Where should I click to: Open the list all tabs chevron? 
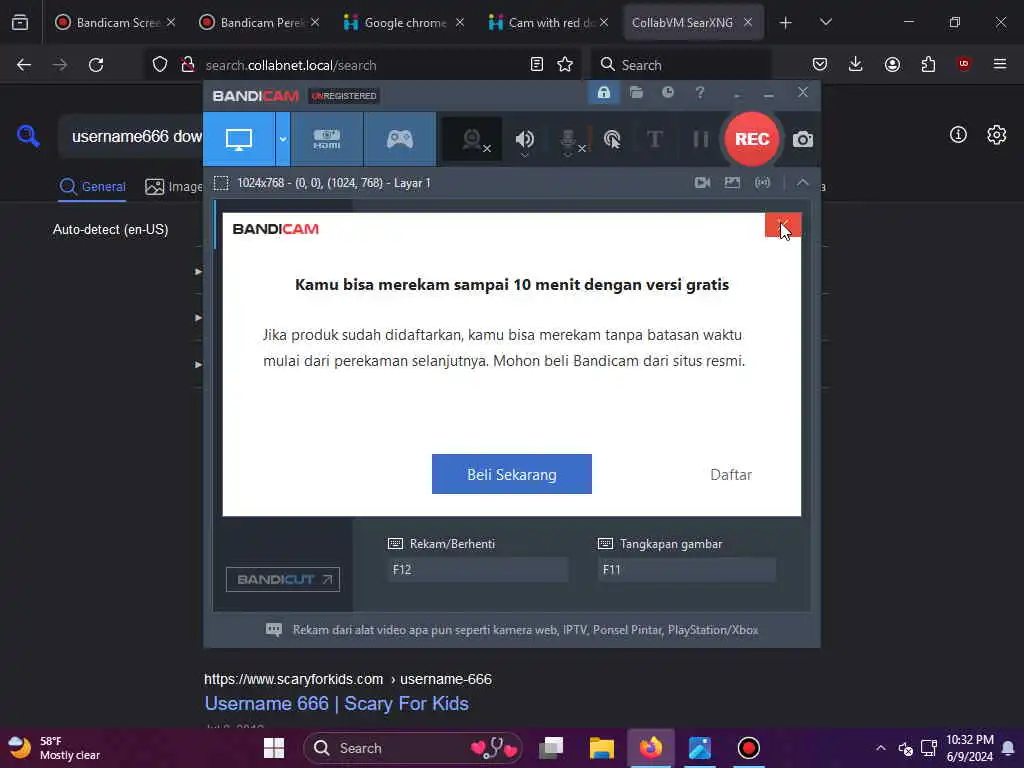pos(825,23)
